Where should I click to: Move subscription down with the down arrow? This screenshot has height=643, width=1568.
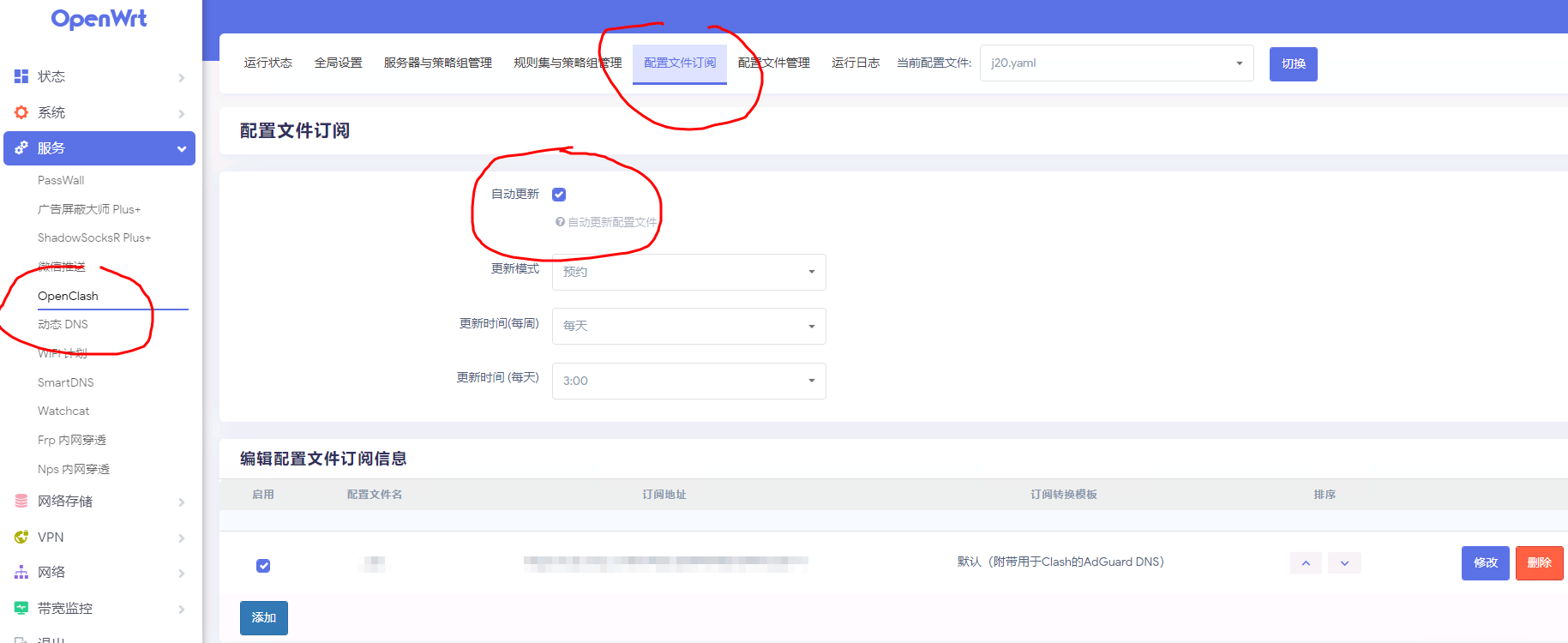(1344, 563)
